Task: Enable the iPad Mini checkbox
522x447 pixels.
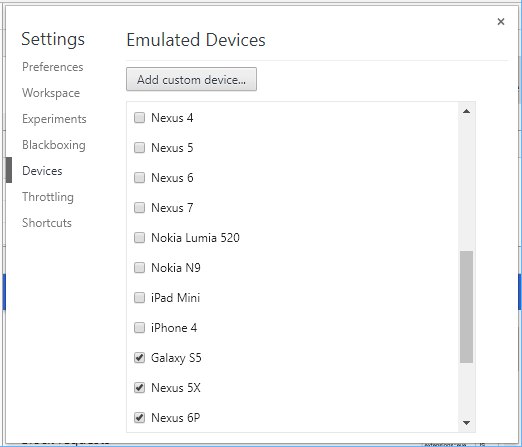Action: [x=139, y=298]
